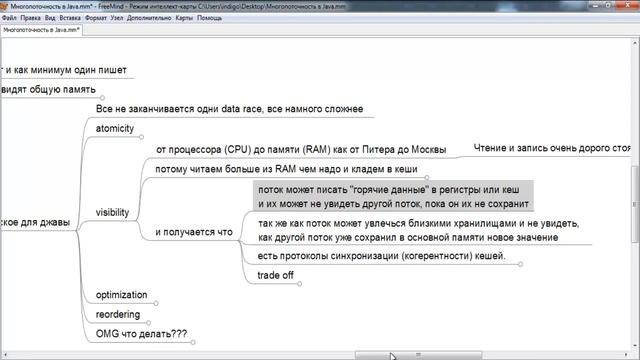
Task: Click vertical scrollbar up arrow
Action: click(x=635, y=42)
